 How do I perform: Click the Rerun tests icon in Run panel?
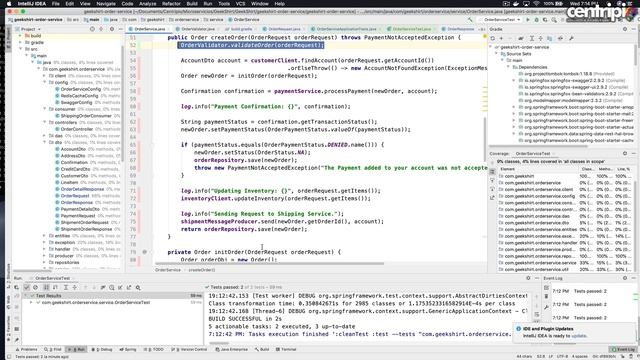pos(17,288)
